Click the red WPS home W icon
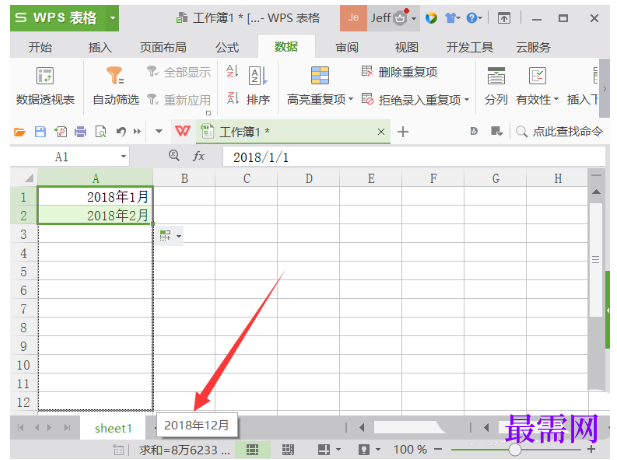This screenshot has height=460, width=617. 183,131
